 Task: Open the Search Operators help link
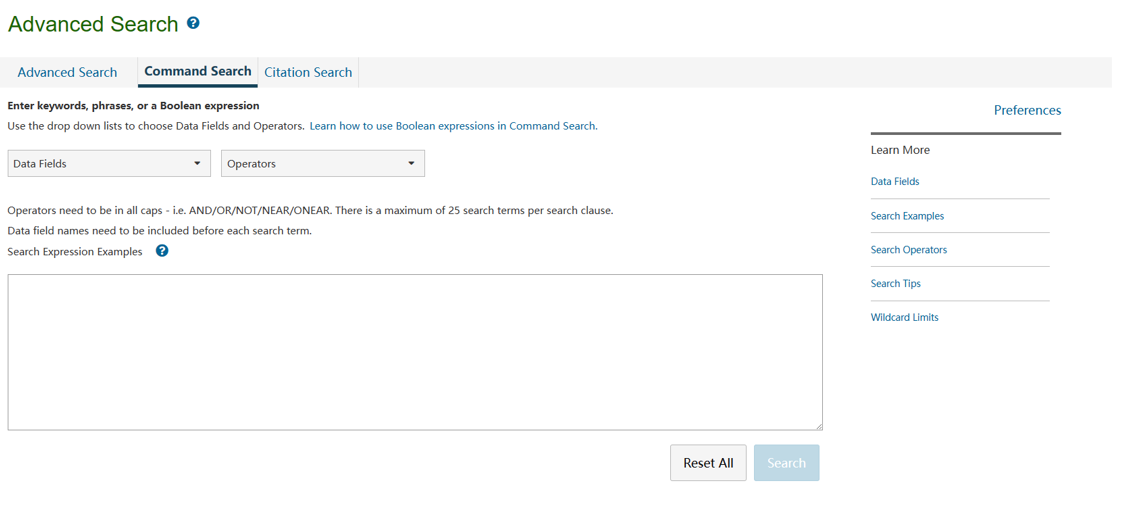pos(908,250)
